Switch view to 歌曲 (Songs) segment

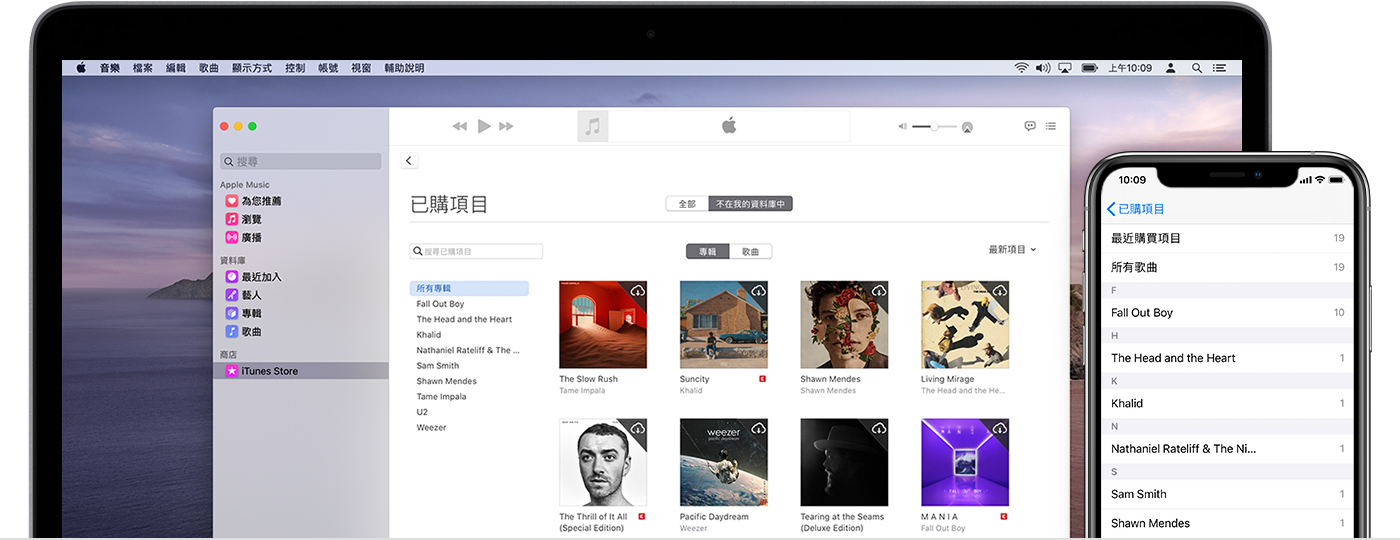coord(750,252)
